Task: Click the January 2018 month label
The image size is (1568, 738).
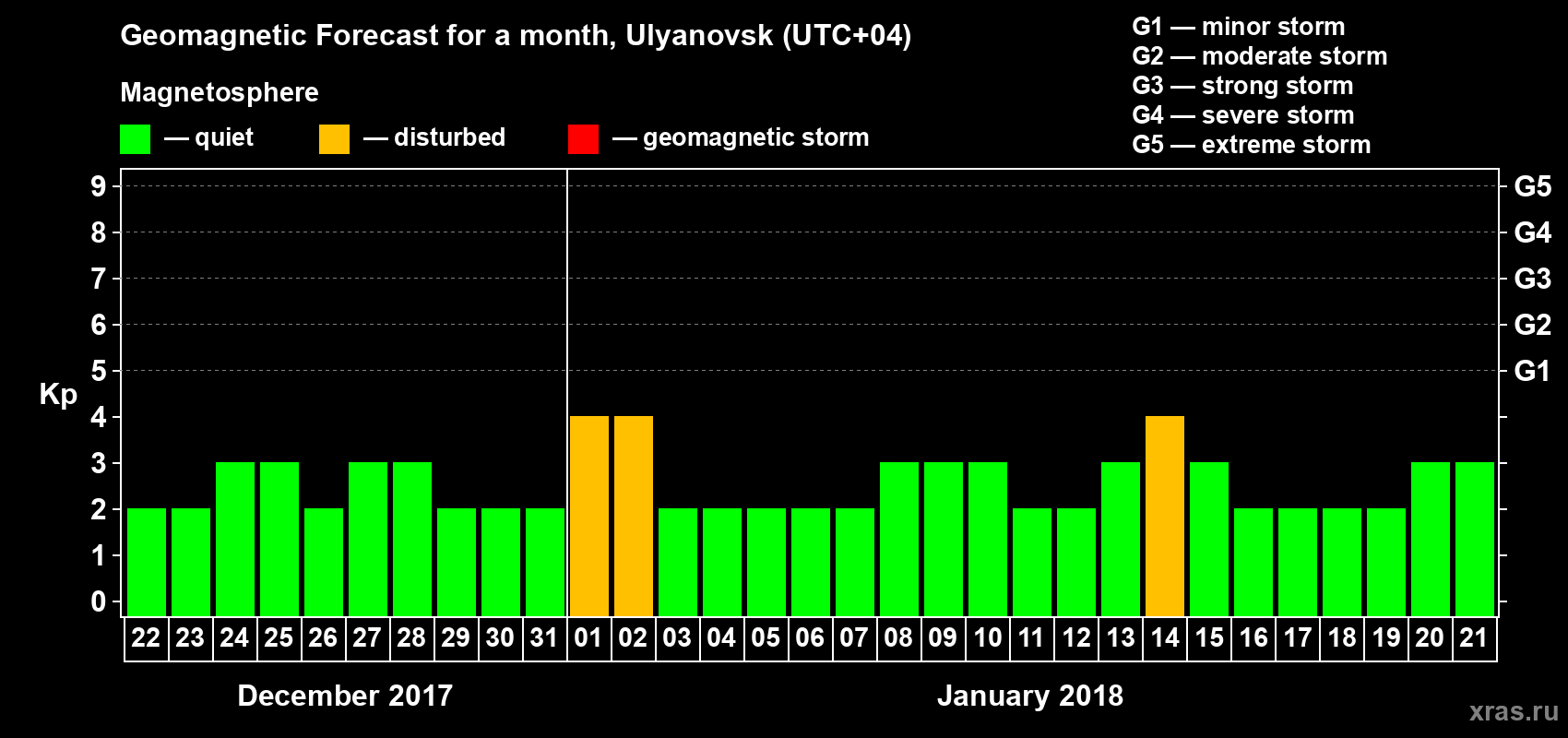Action: coord(1030,696)
